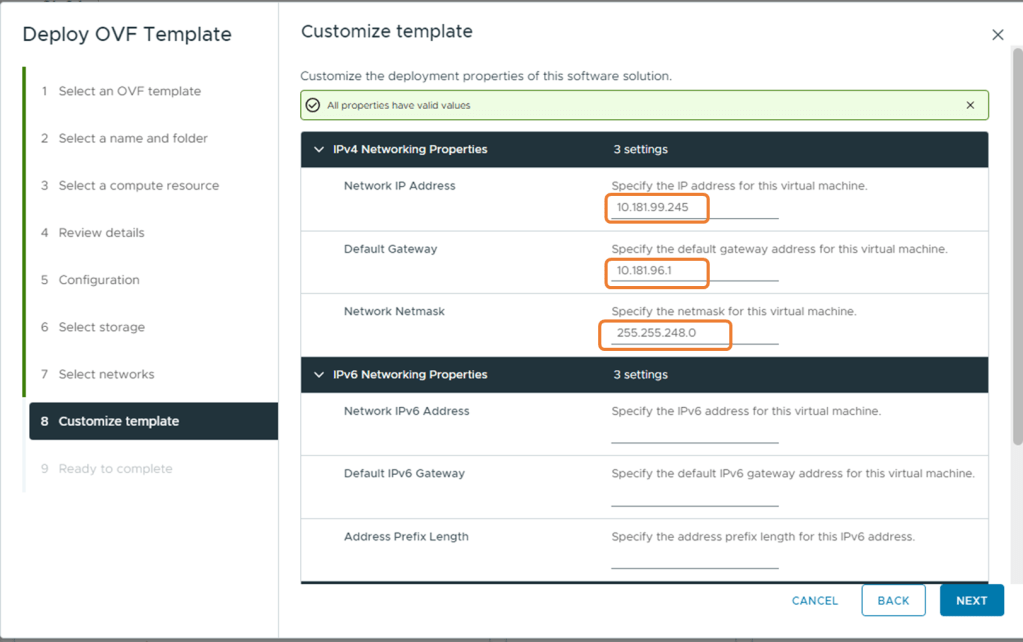Go back with the BACK button

893,600
